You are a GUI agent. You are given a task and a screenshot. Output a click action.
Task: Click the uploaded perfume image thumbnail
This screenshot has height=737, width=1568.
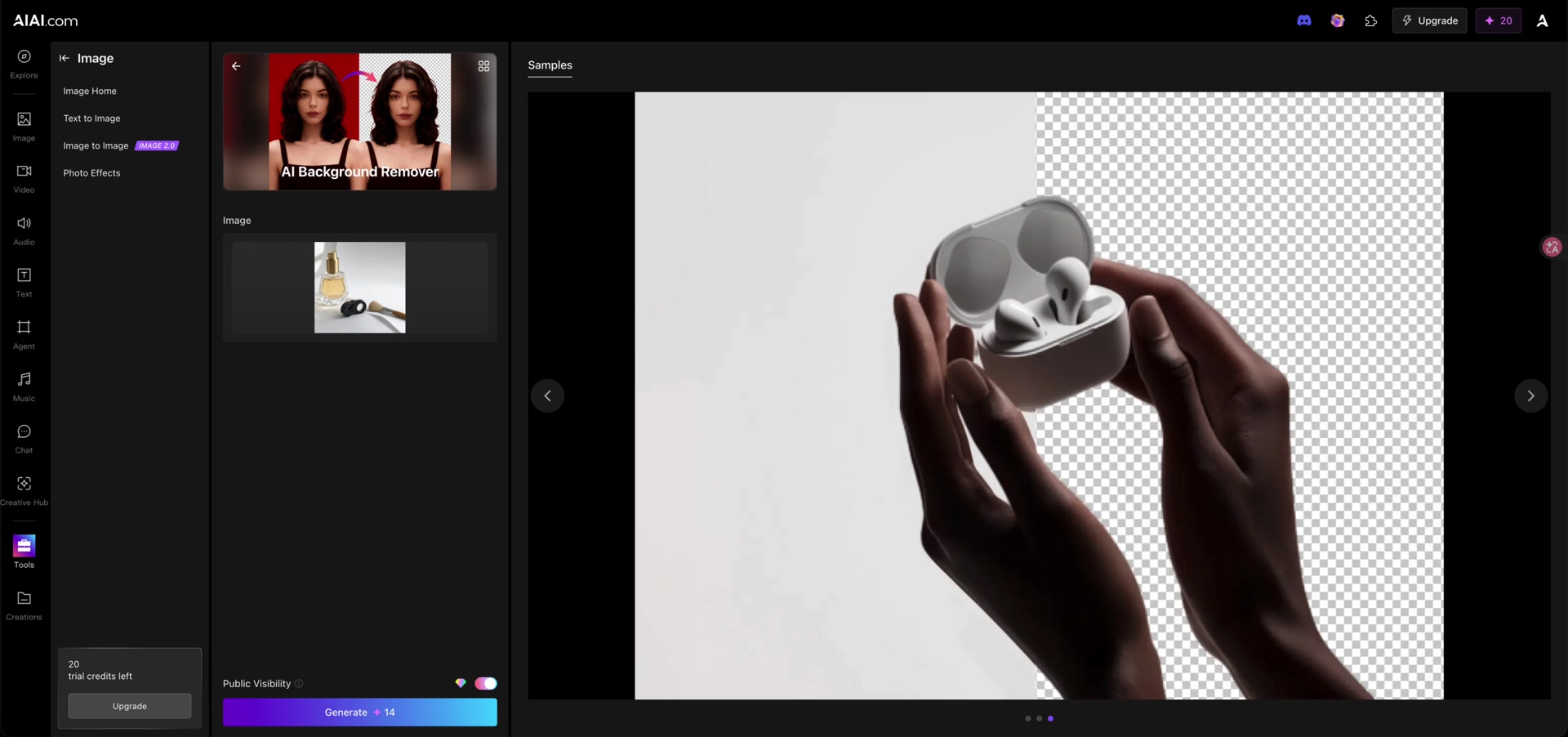tap(359, 288)
